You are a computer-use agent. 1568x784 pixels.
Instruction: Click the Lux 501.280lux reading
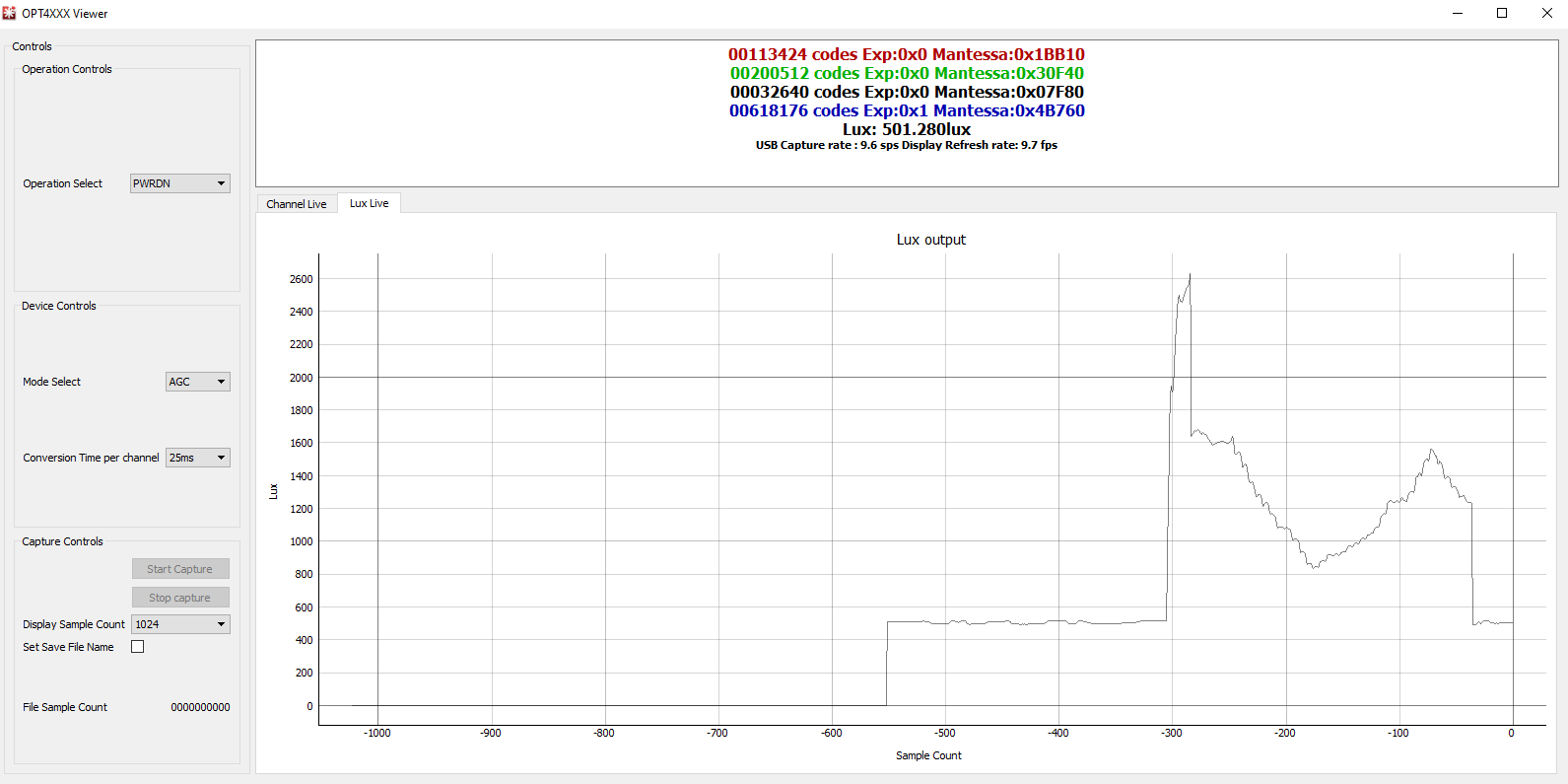point(906,130)
